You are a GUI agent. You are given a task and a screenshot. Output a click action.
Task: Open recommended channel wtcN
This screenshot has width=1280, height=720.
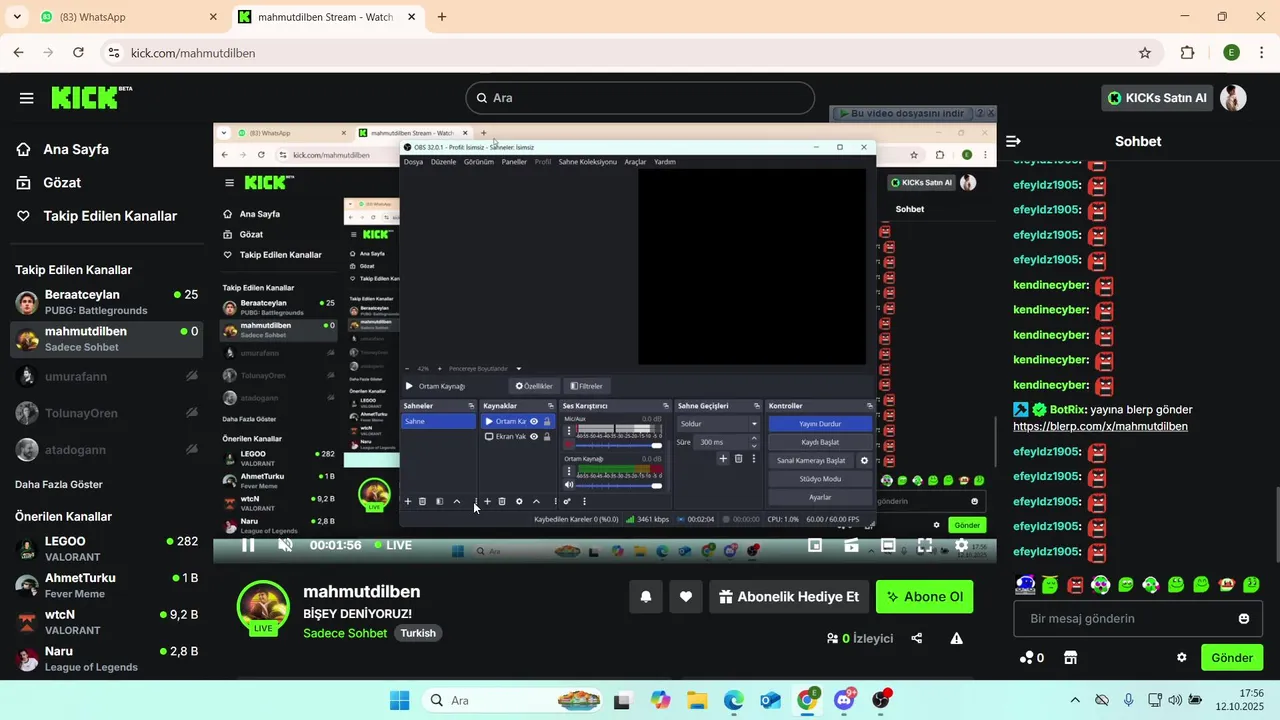coord(106,622)
